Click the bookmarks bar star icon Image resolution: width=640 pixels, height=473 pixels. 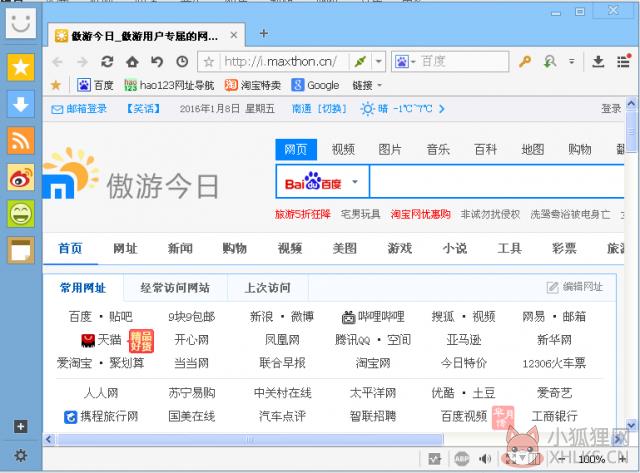tap(56, 85)
